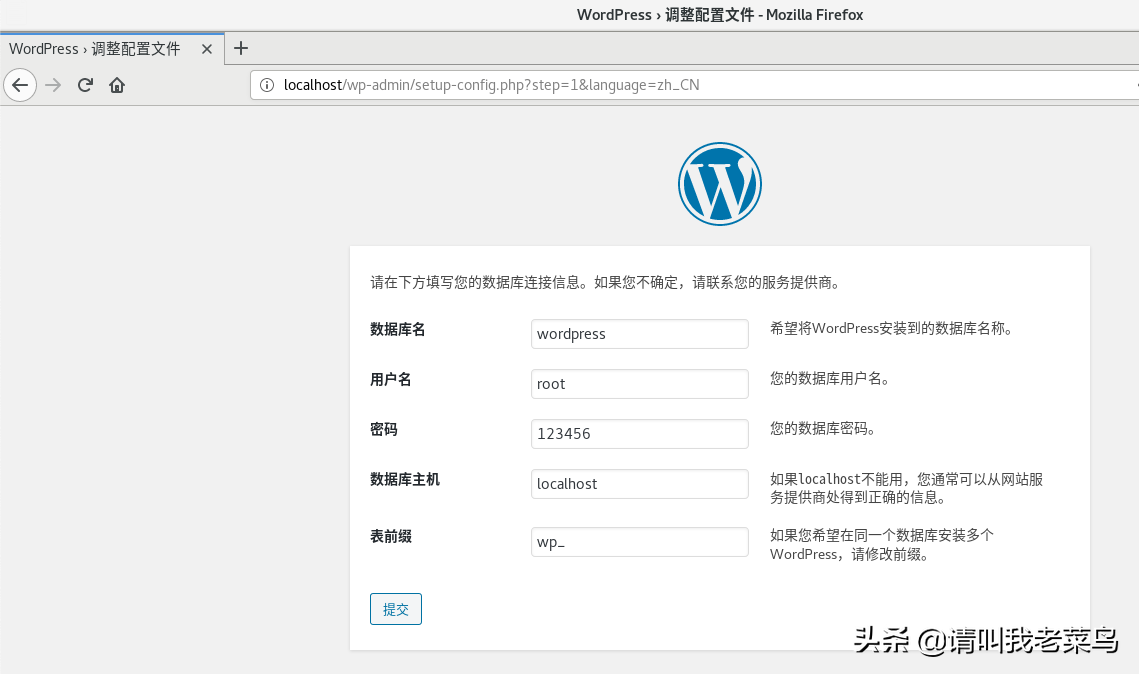Image resolution: width=1139 pixels, height=674 pixels.
Task: Click the 表前缀 field containing wp_
Action: 639,542
